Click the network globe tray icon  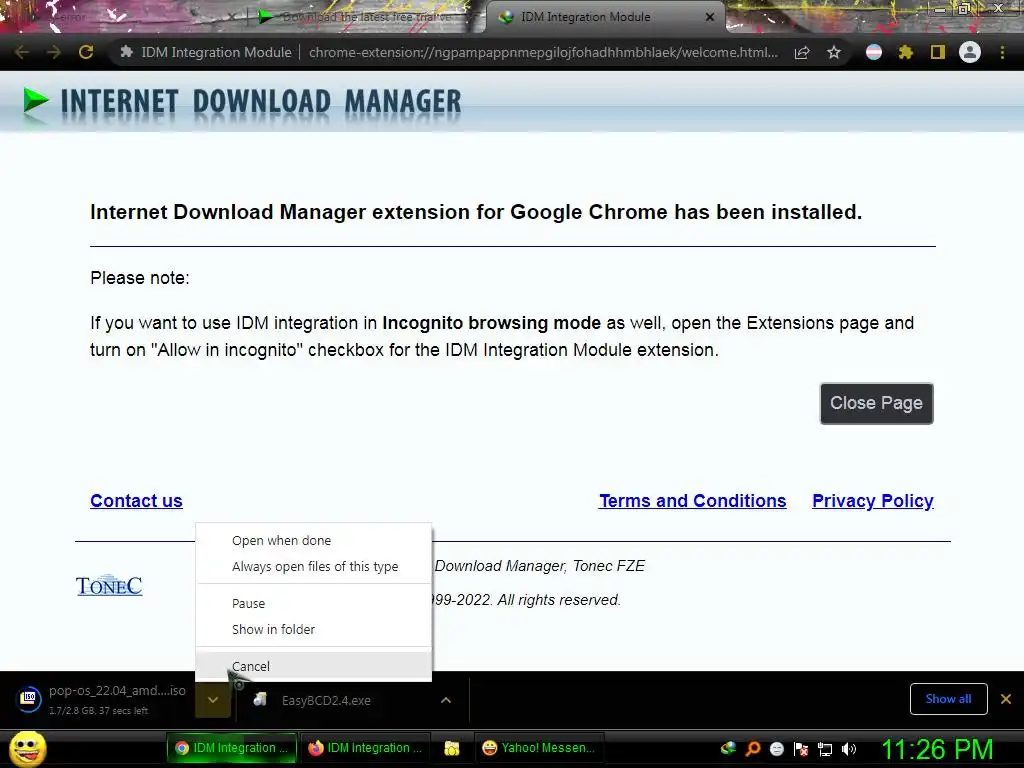point(728,748)
